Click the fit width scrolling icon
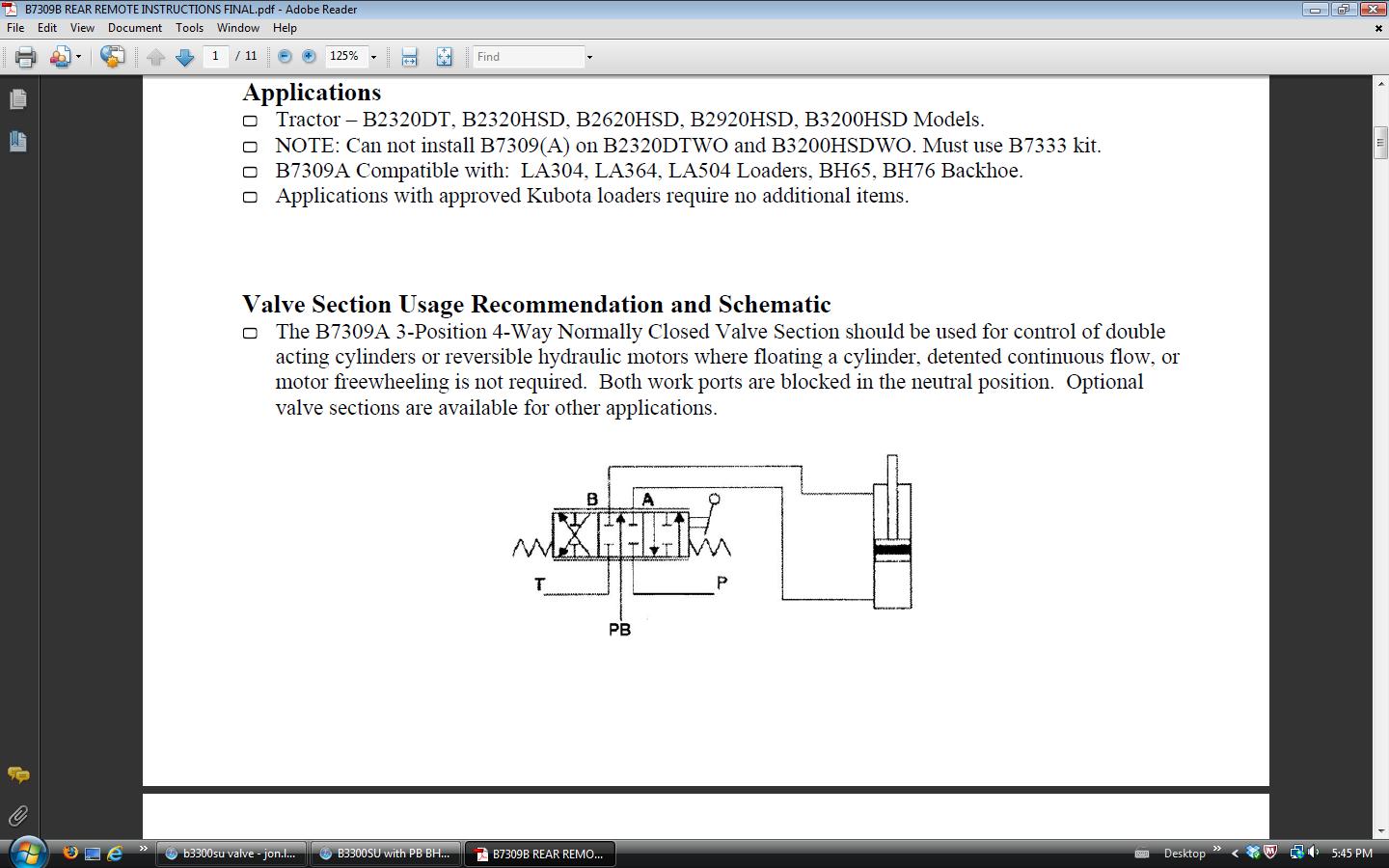1389x868 pixels. click(x=409, y=57)
